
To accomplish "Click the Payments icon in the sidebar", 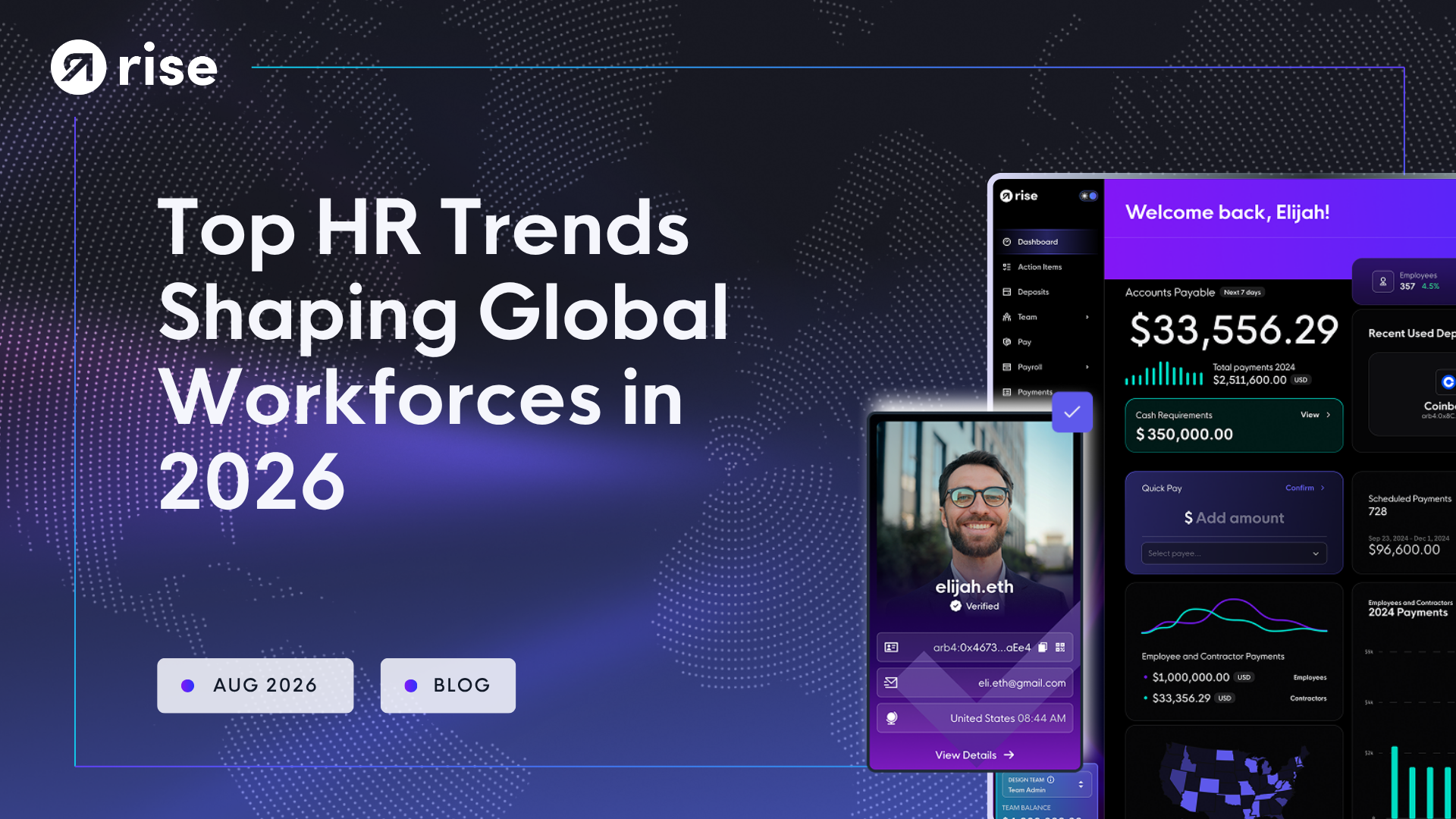I will [x=1007, y=392].
